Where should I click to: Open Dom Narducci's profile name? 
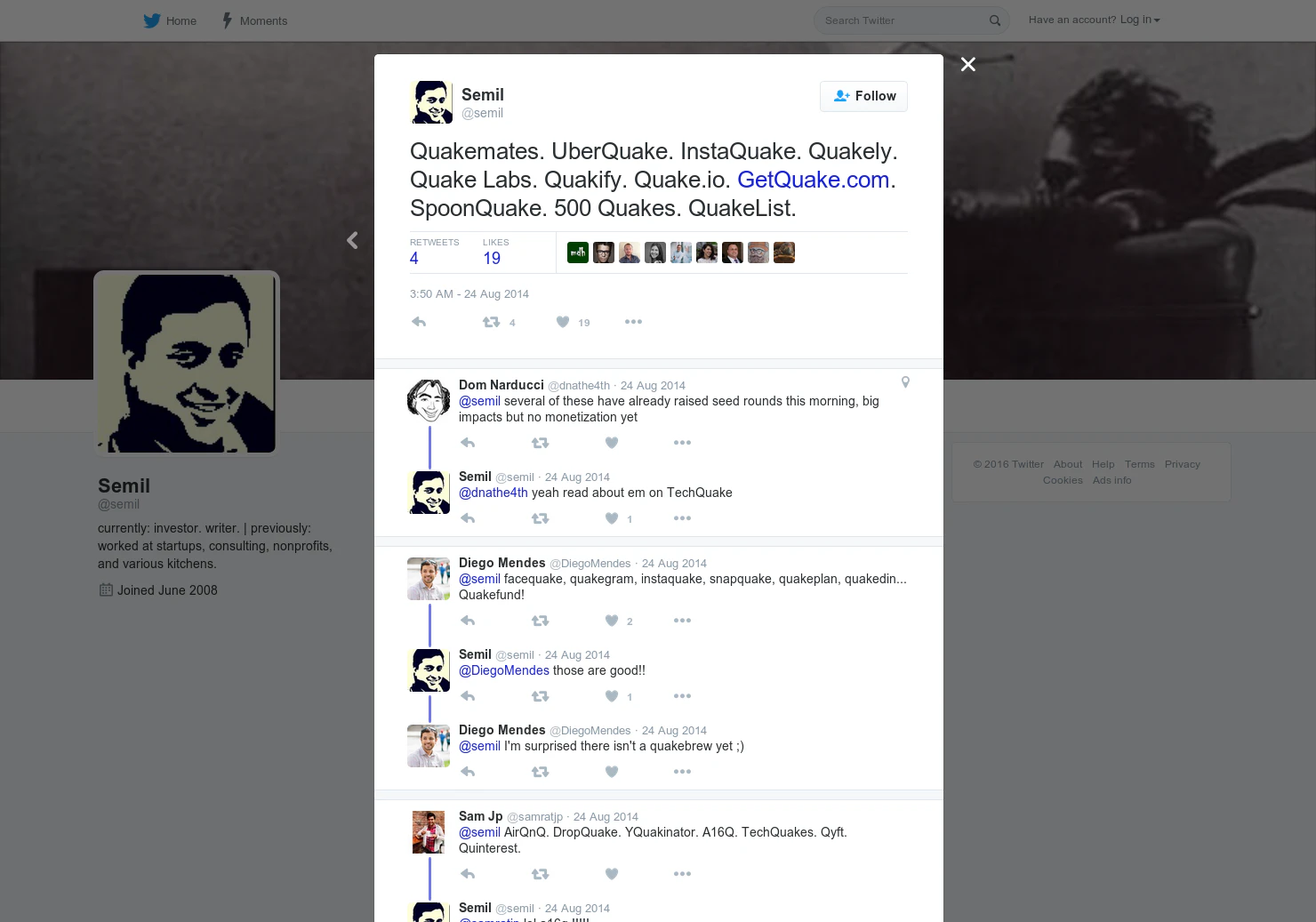coord(502,385)
